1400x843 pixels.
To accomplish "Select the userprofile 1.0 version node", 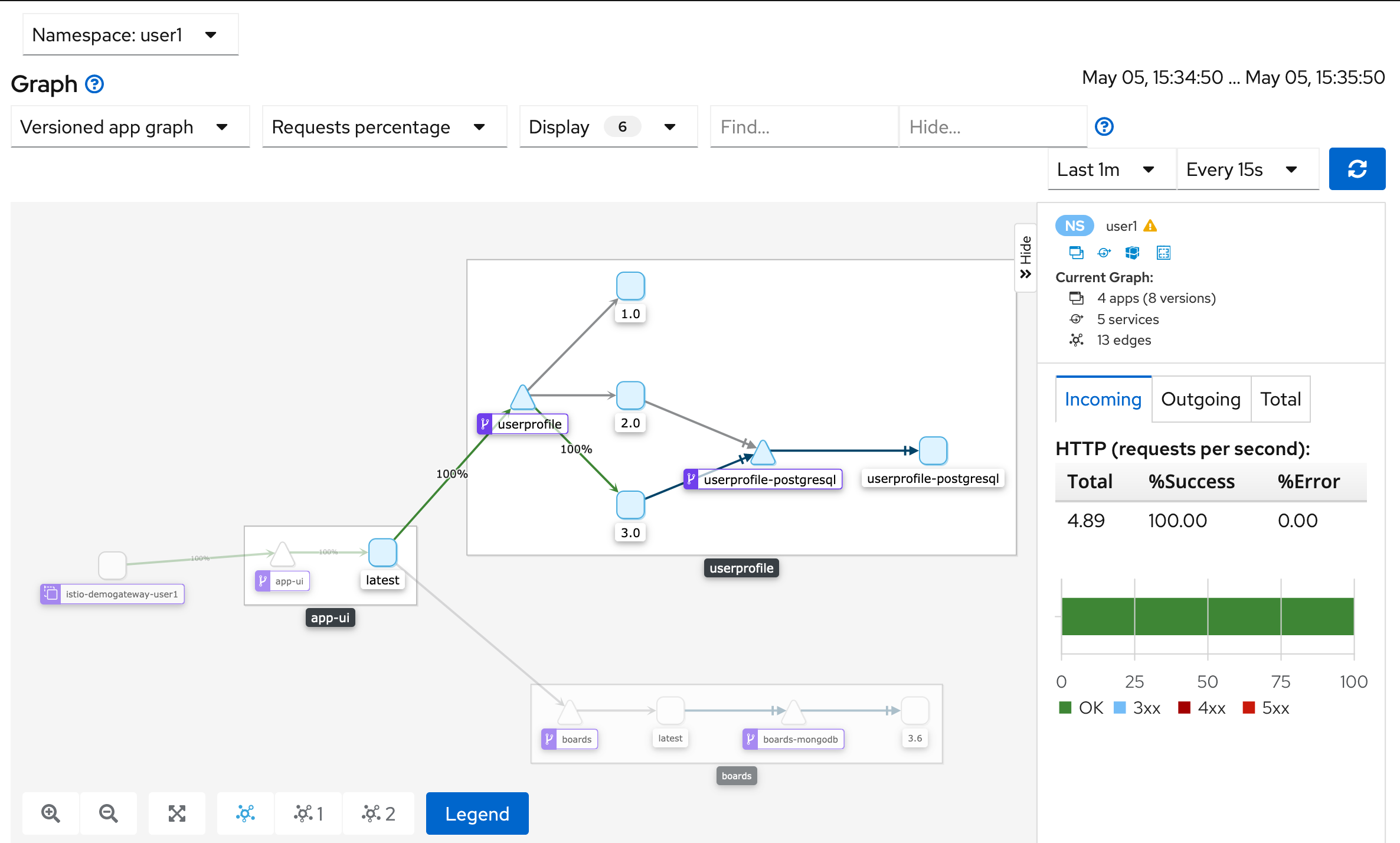I will (x=630, y=286).
